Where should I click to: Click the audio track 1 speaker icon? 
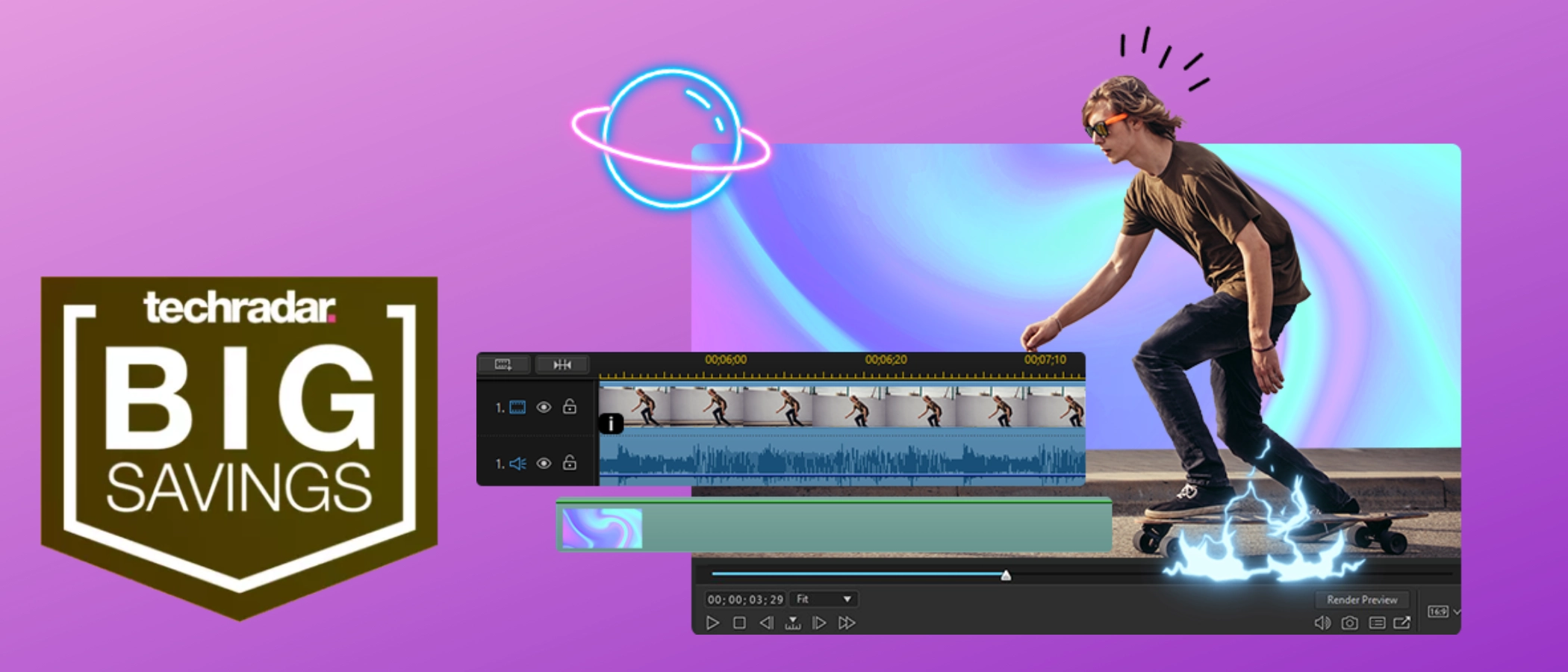pyautogui.click(x=517, y=464)
